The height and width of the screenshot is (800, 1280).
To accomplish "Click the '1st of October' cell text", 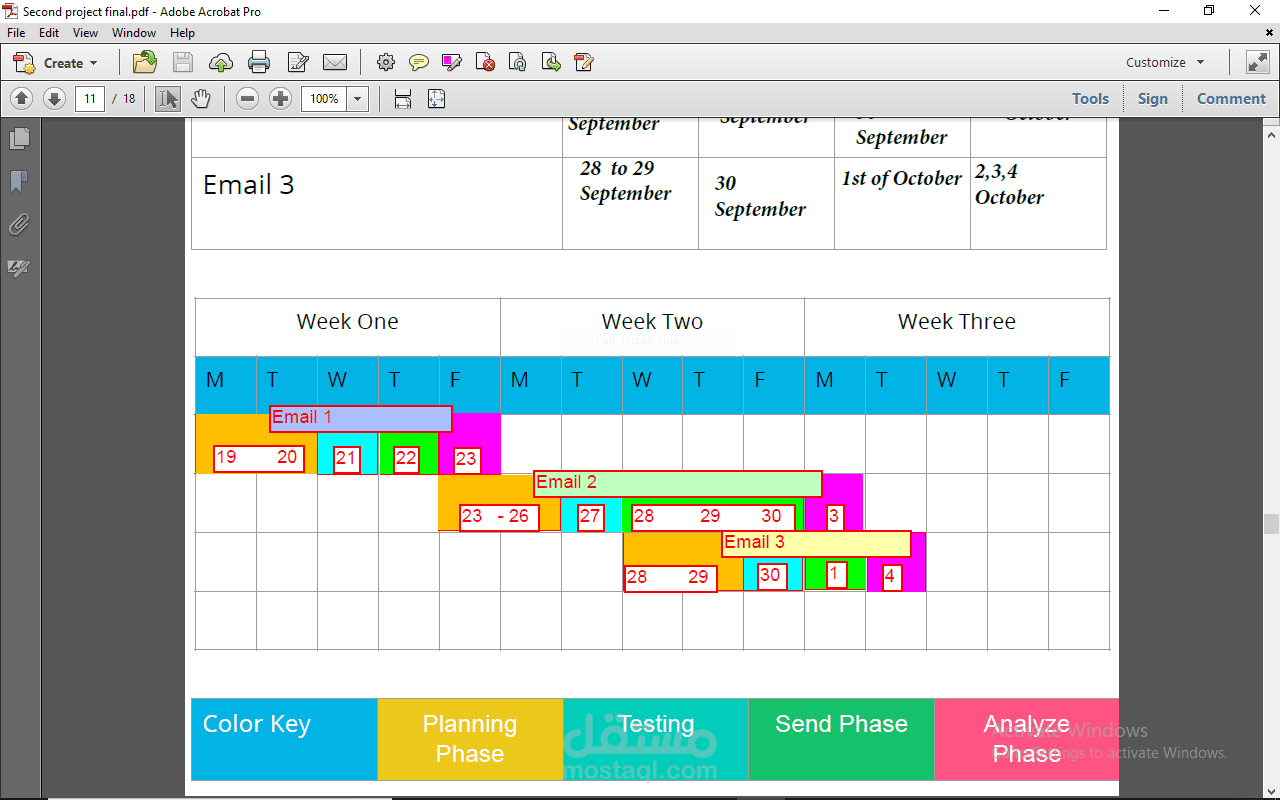I will 902,178.
